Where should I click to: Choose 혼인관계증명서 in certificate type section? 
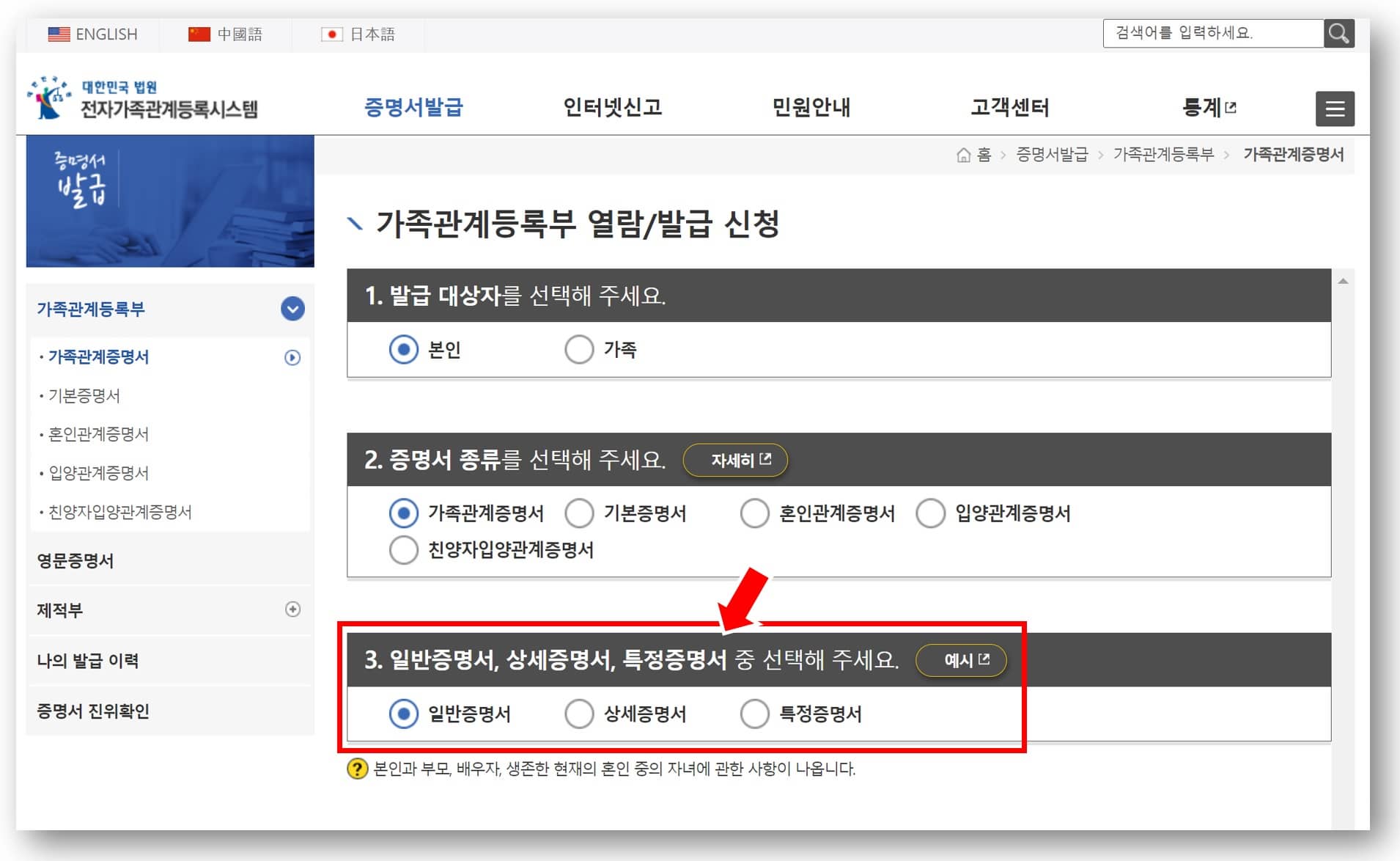[x=756, y=513]
